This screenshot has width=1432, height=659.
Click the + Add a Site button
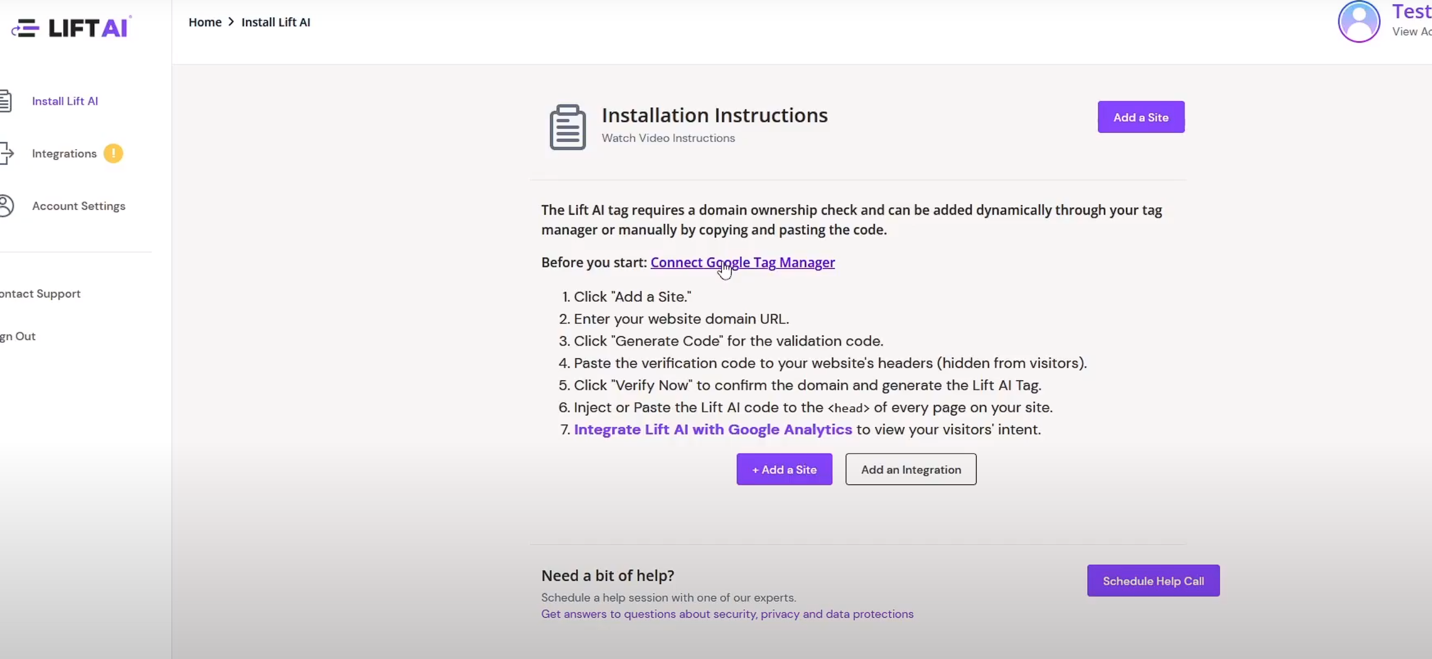point(784,469)
